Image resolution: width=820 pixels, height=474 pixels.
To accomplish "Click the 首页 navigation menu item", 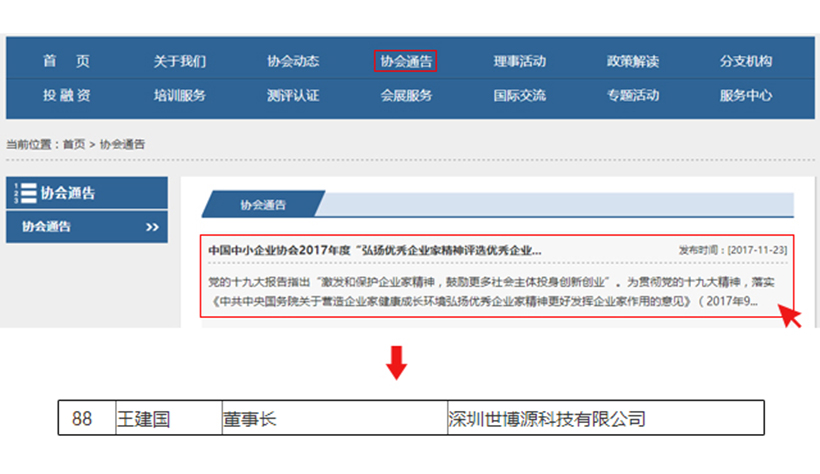I will (66, 61).
